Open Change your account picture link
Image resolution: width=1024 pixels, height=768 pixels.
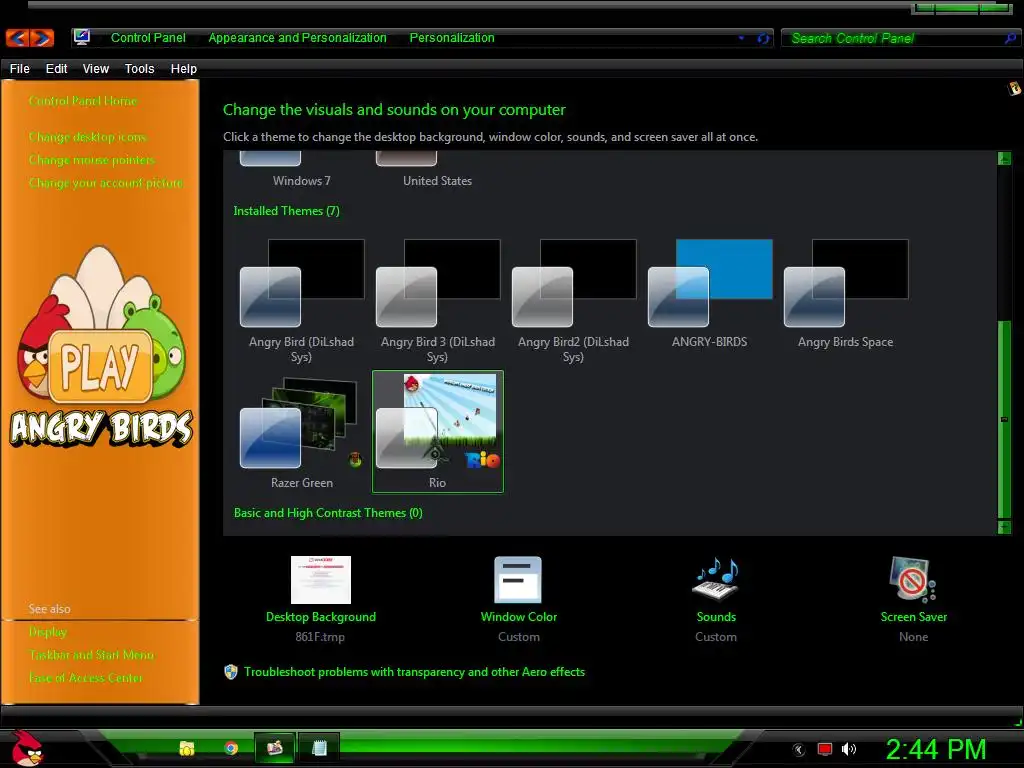(x=106, y=182)
